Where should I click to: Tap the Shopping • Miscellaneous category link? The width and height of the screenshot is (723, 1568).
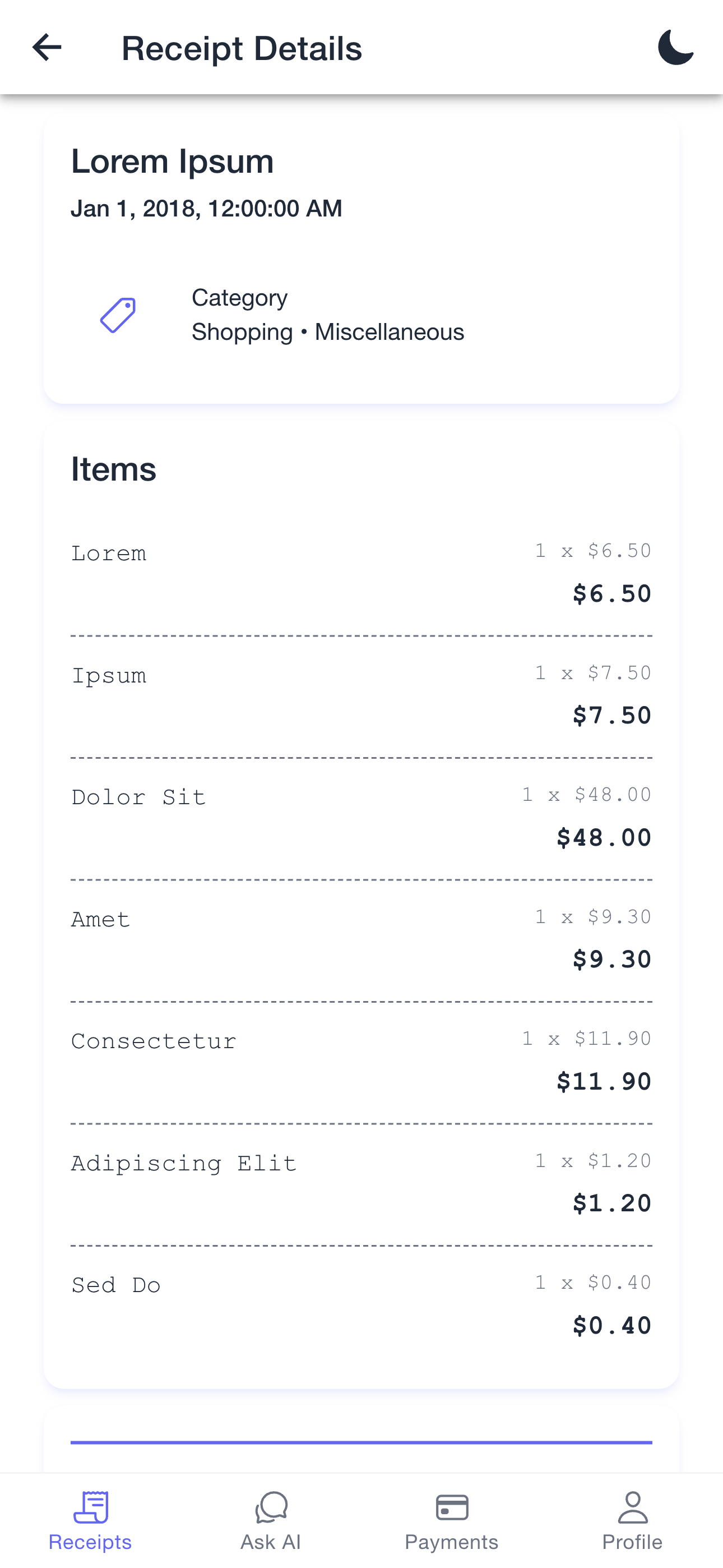328,332
